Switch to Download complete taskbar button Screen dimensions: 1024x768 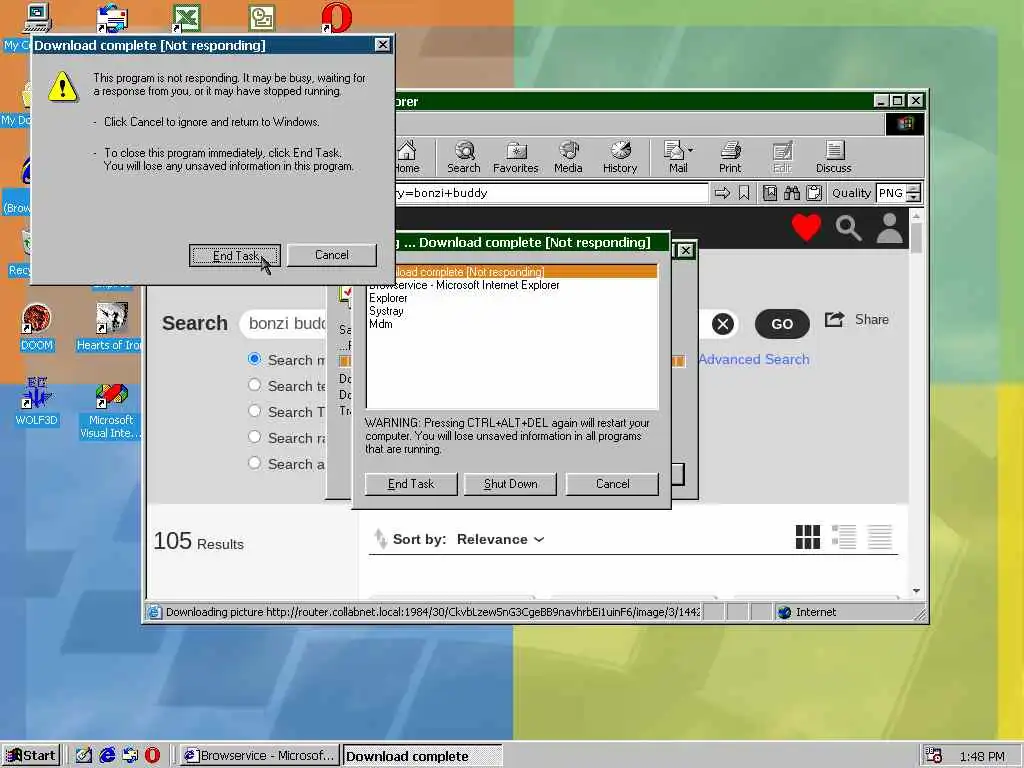click(423, 756)
